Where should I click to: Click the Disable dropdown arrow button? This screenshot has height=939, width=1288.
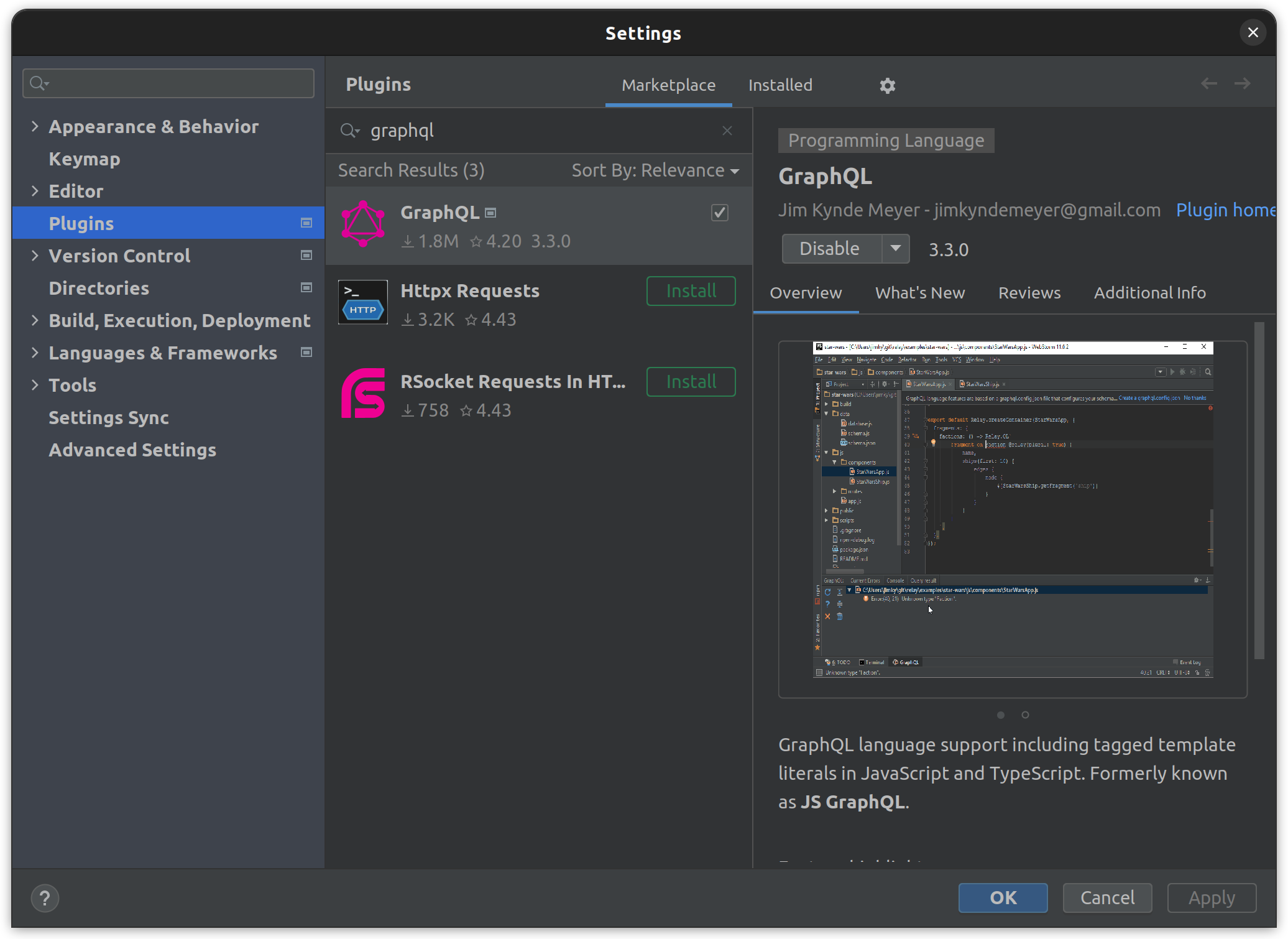(x=896, y=249)
